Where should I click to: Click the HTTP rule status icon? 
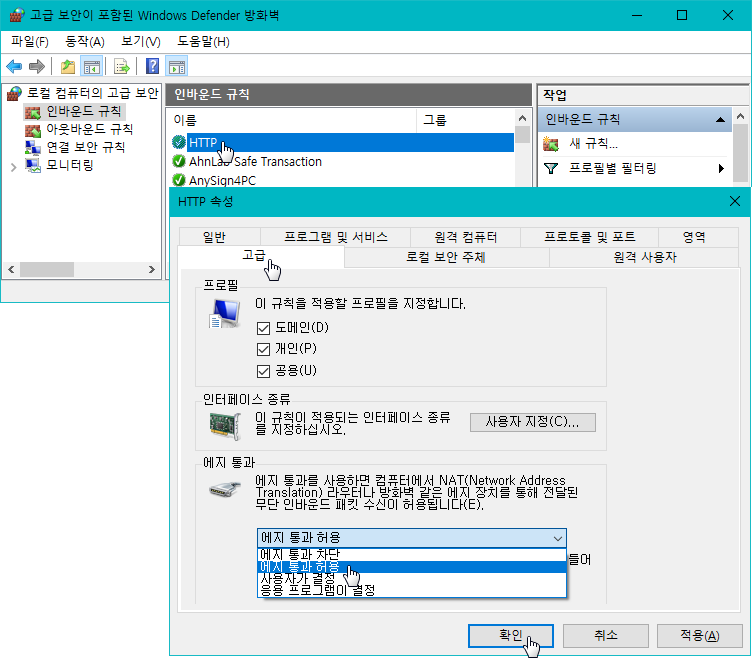click(x=179, y=142)
